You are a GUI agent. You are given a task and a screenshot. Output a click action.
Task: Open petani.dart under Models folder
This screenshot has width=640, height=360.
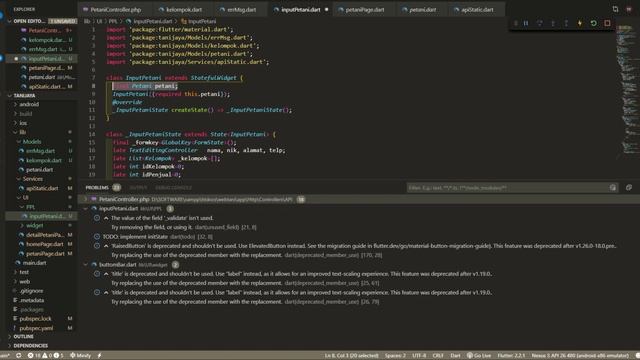coord(40,169)
